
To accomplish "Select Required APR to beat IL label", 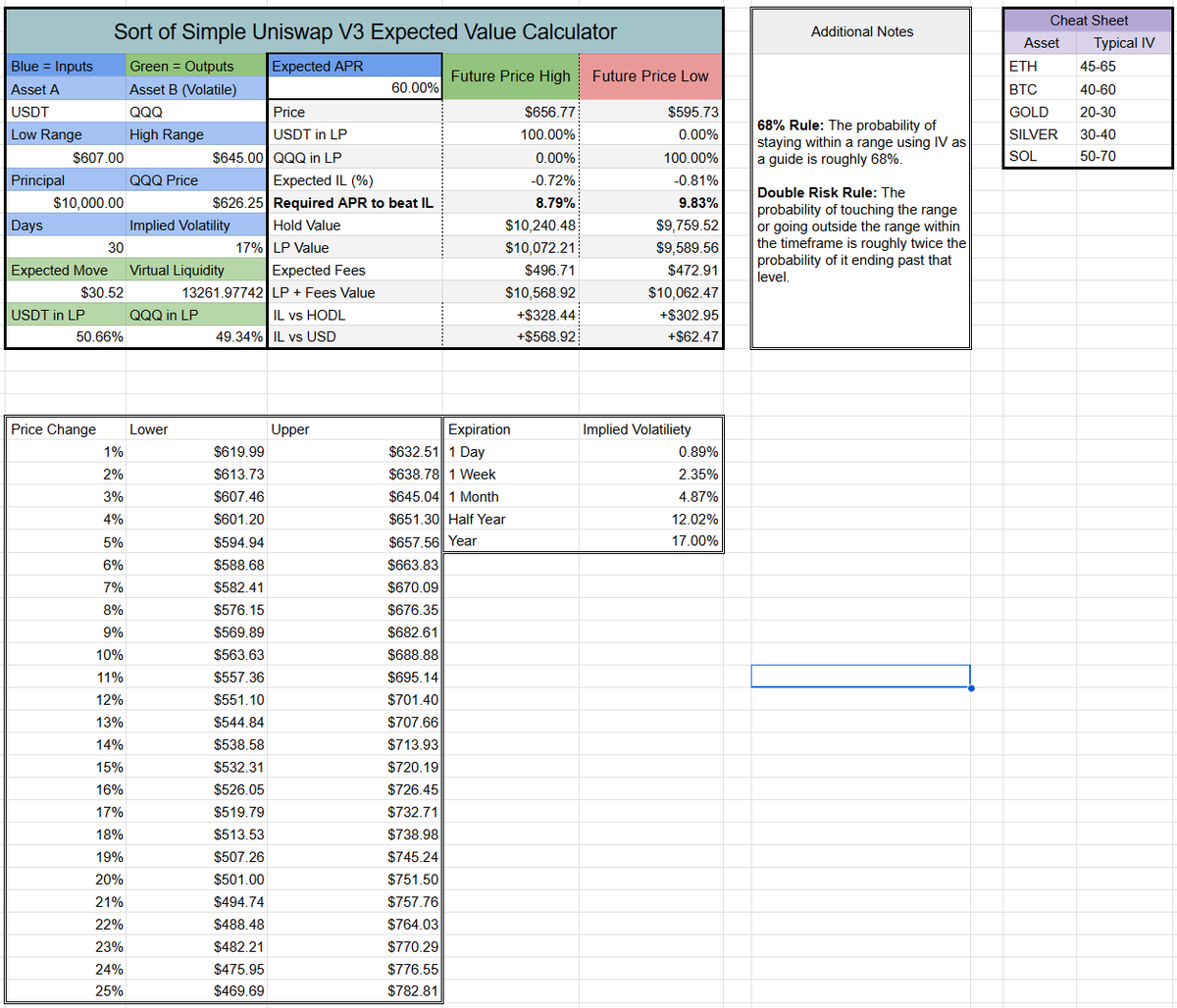I will [355, 203].
